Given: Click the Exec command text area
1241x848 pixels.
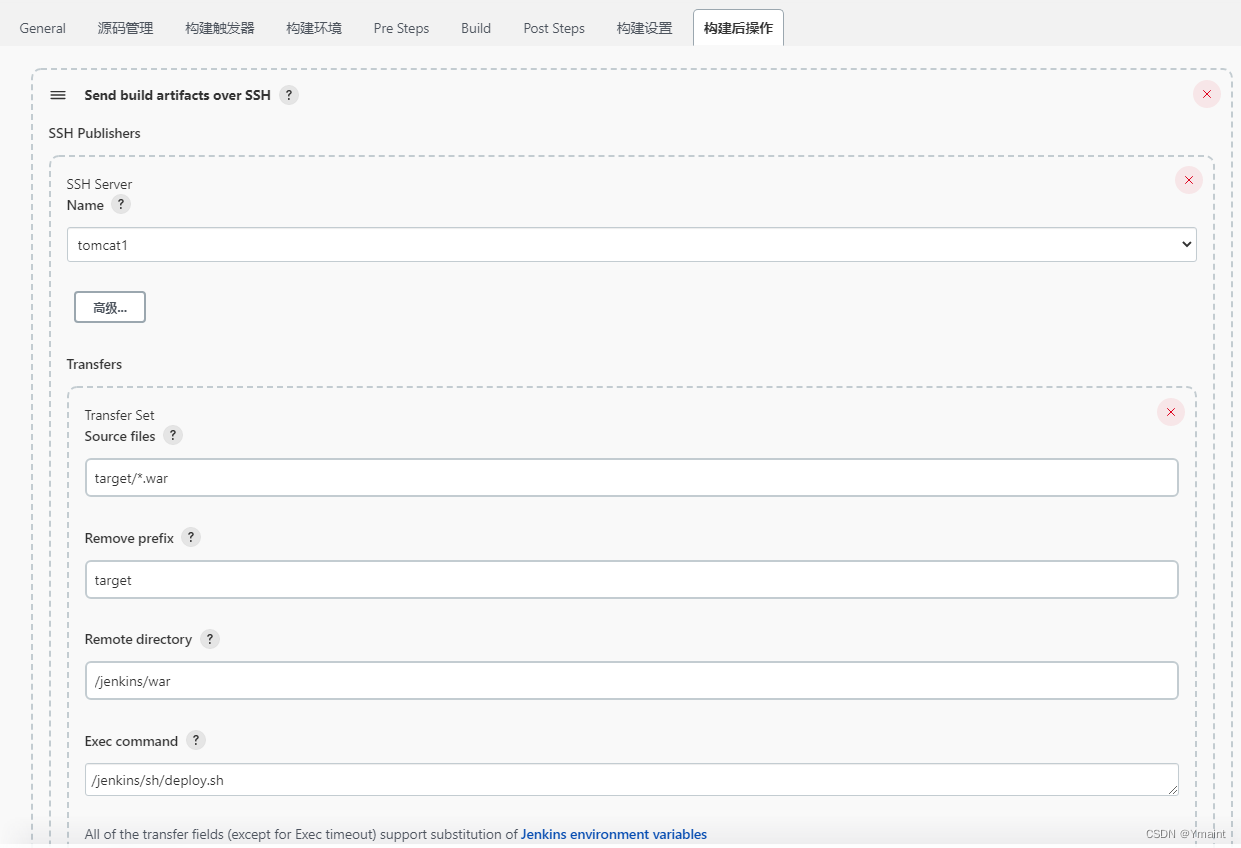Looking at the screenshot, I should point(632,780).
